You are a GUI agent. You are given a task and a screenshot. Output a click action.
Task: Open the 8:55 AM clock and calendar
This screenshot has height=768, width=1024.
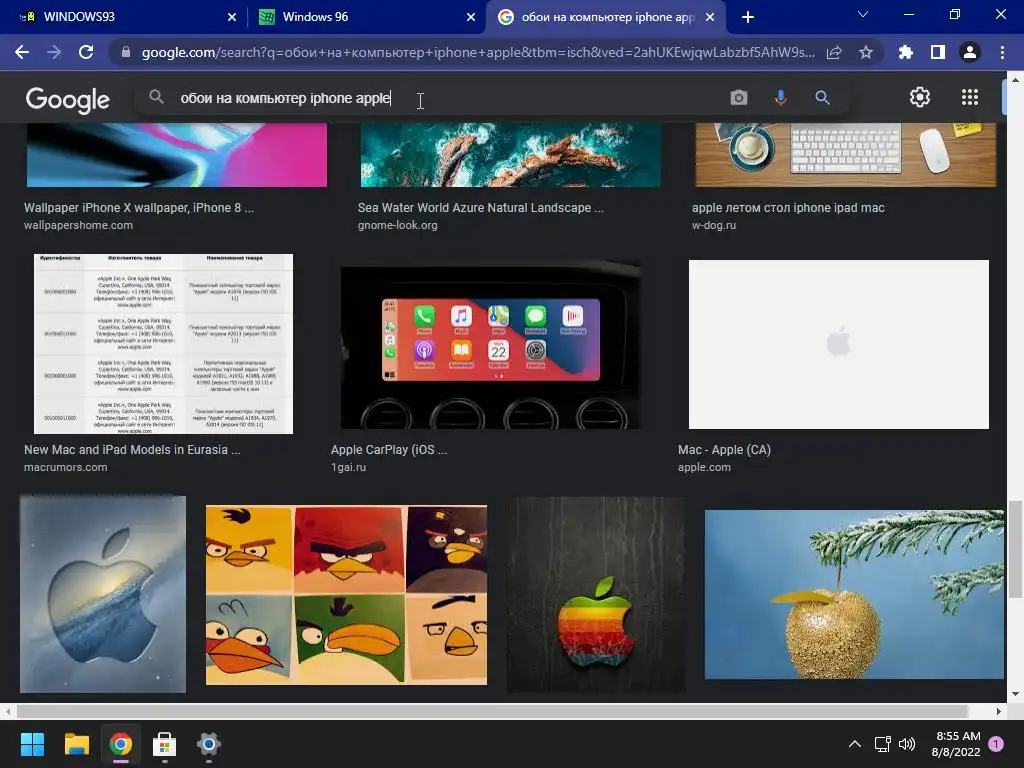[957, 744]
